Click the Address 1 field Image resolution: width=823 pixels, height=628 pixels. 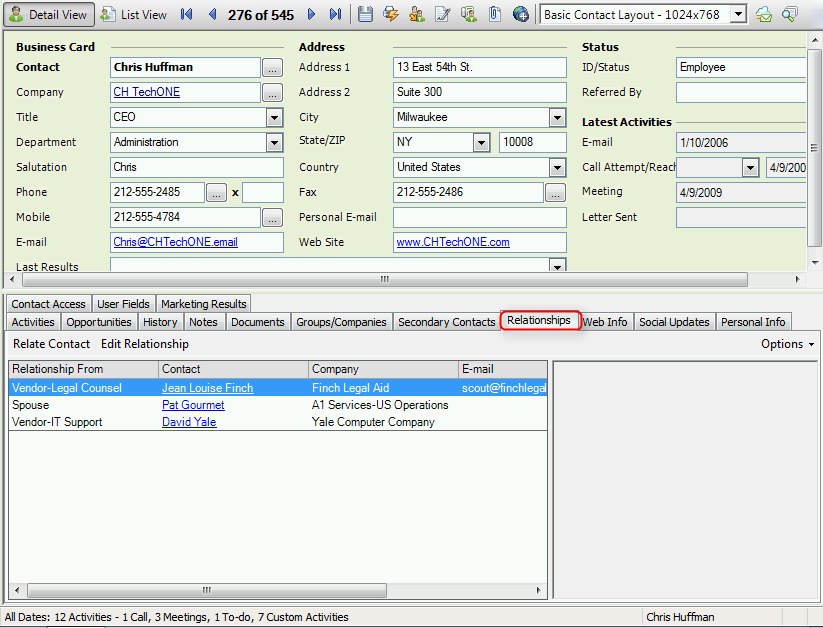[479, 67]
